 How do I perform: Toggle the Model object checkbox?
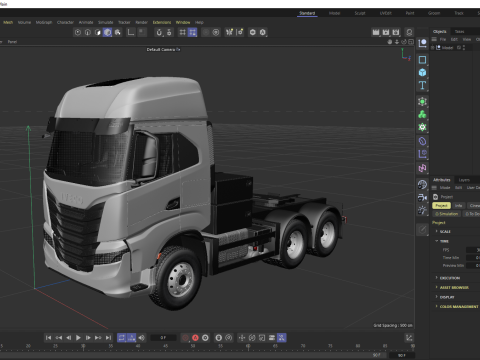459,48
